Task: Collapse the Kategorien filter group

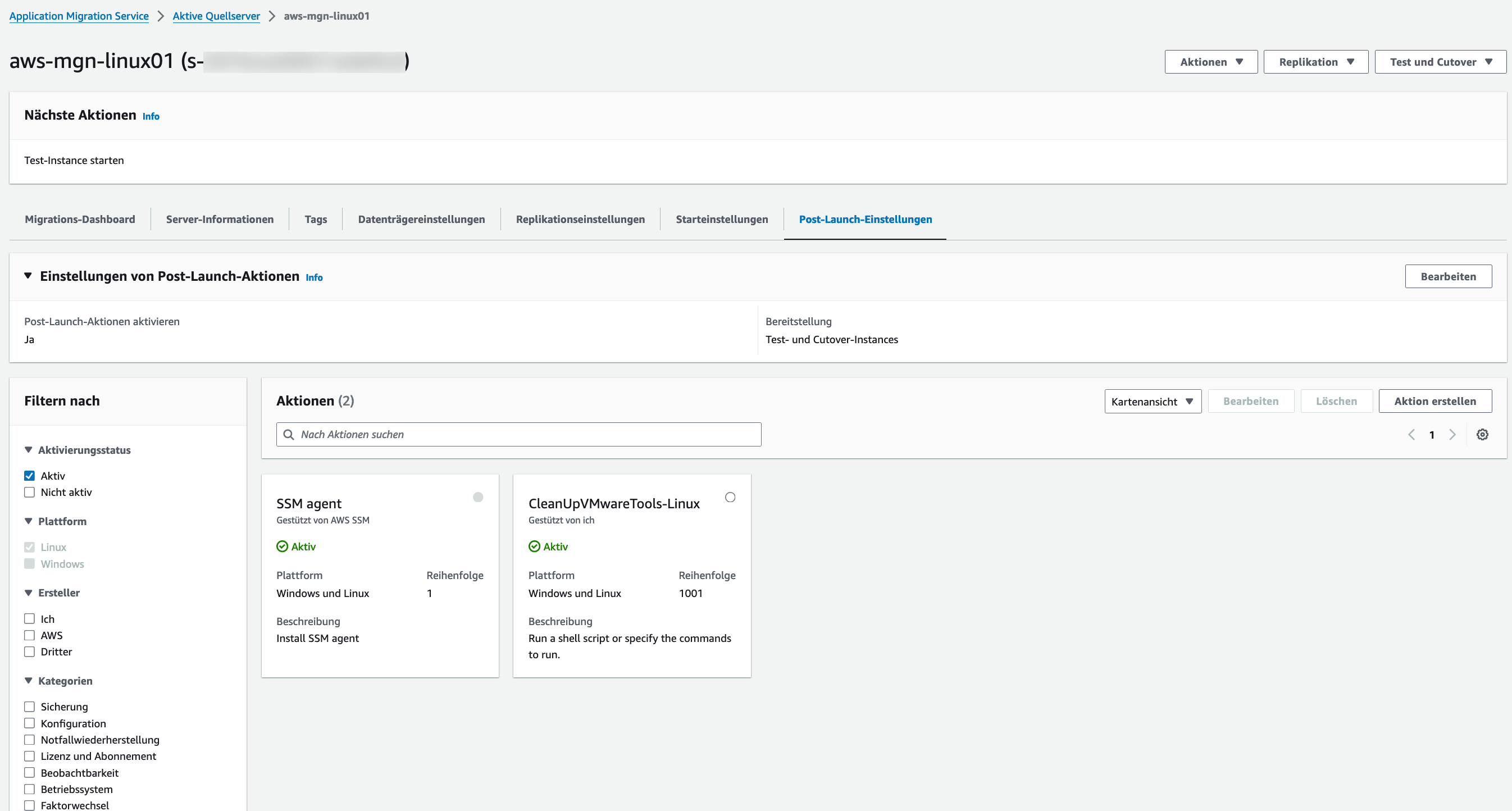Action: pyautogui.click(x=28, y=681)
